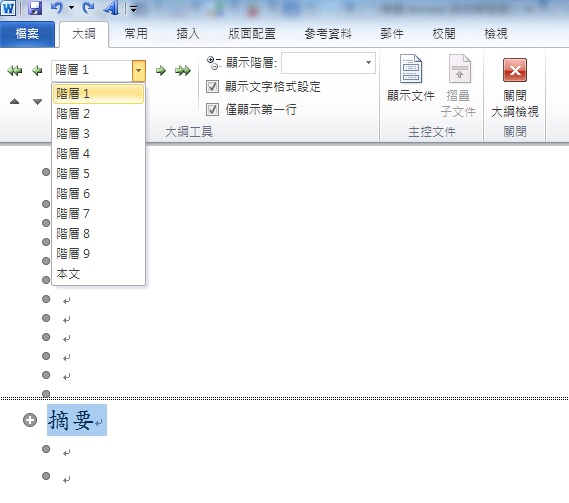The image size is (569, 503).
Task: Select 階層 3 in the dropdown list
Action: [x=98, y=134]
